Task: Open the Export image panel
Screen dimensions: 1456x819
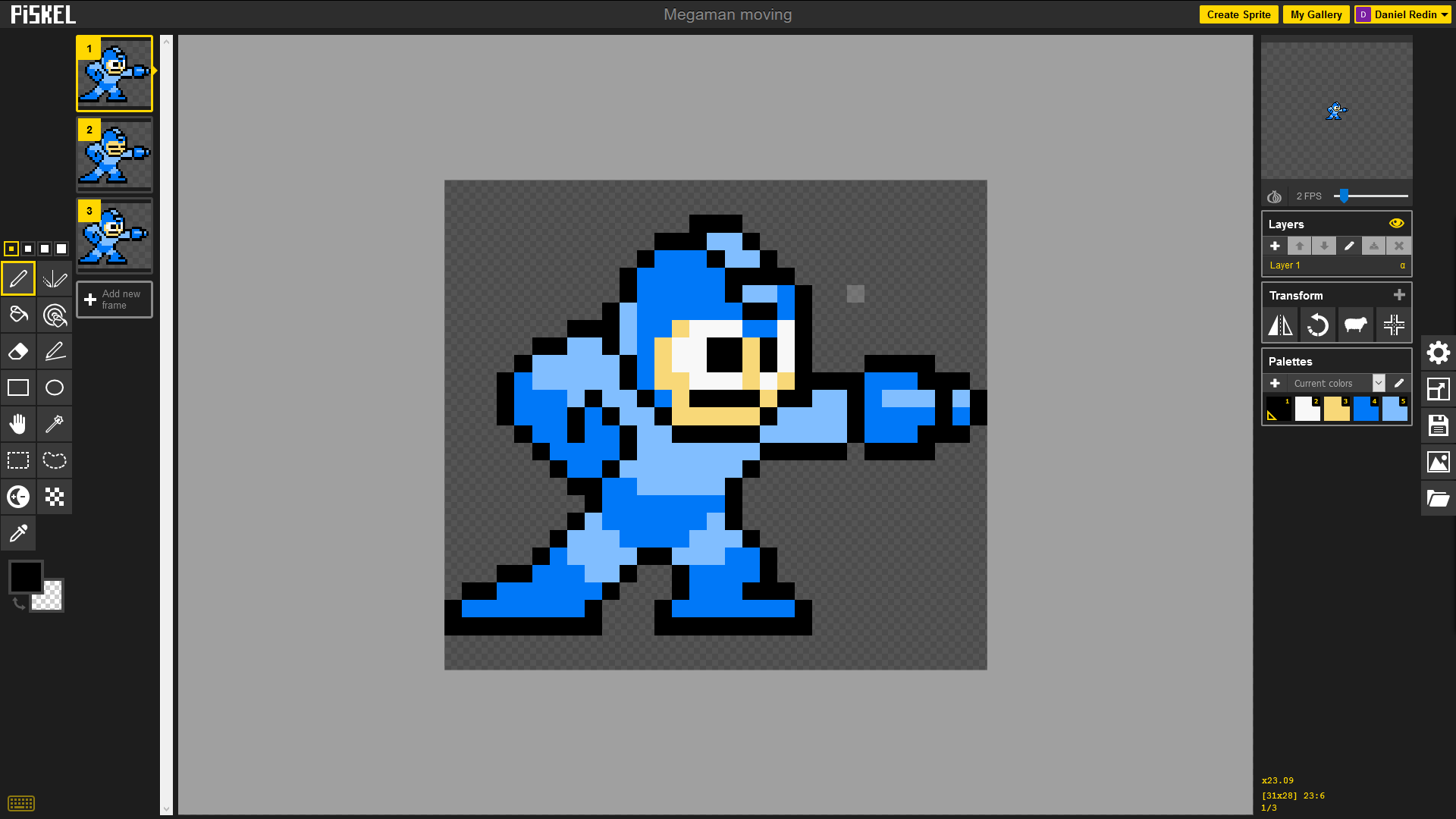Action: (1439, 462)
